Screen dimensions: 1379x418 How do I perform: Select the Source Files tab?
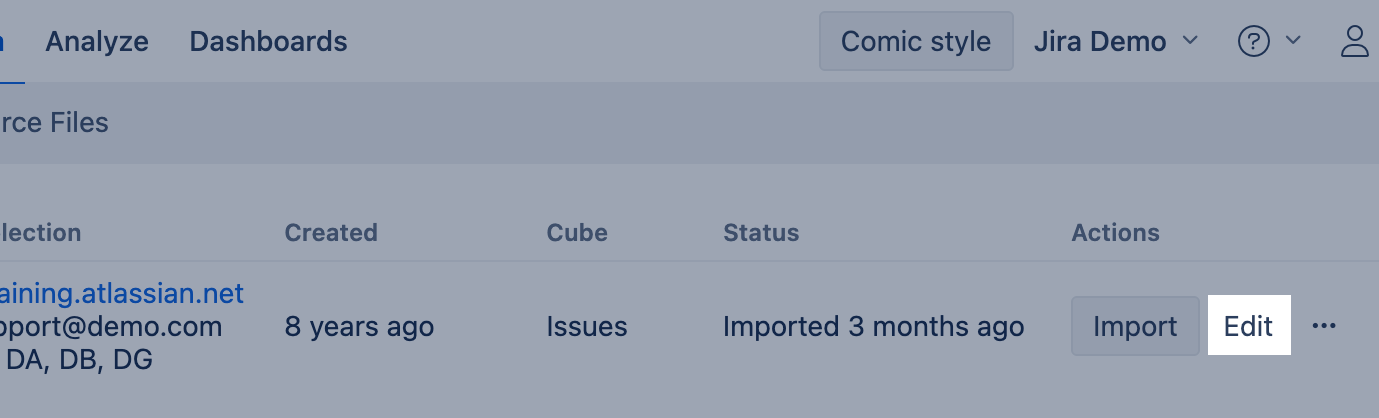54,123
